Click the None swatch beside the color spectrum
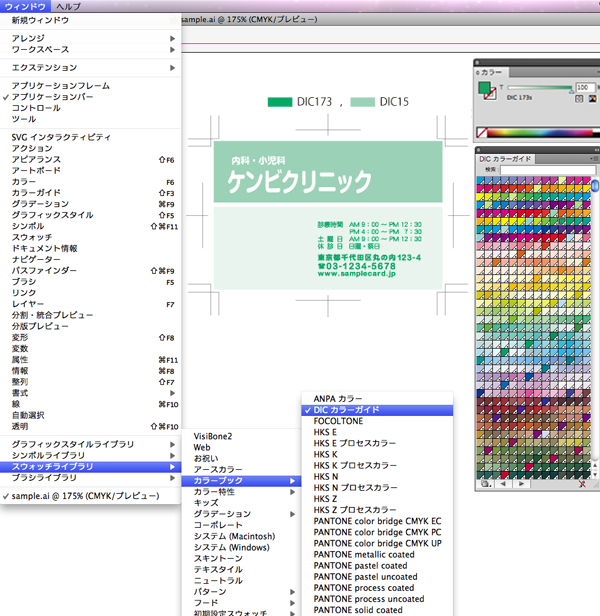The width and height of the screenshot is (600, 616). pyautogui.click(x=482, y=132)
